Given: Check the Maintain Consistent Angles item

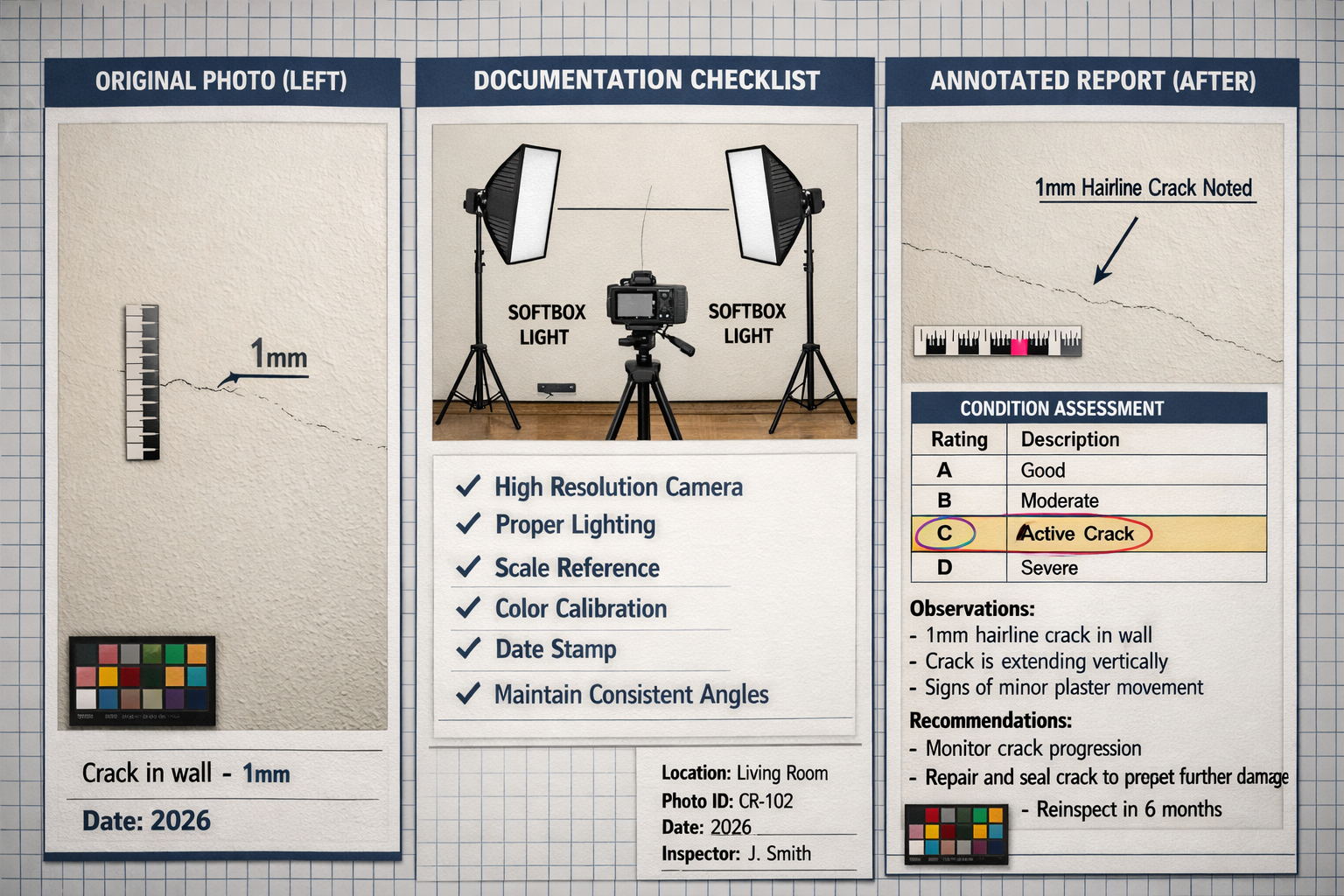Looking at the screenshot, I should coord(467,694).
